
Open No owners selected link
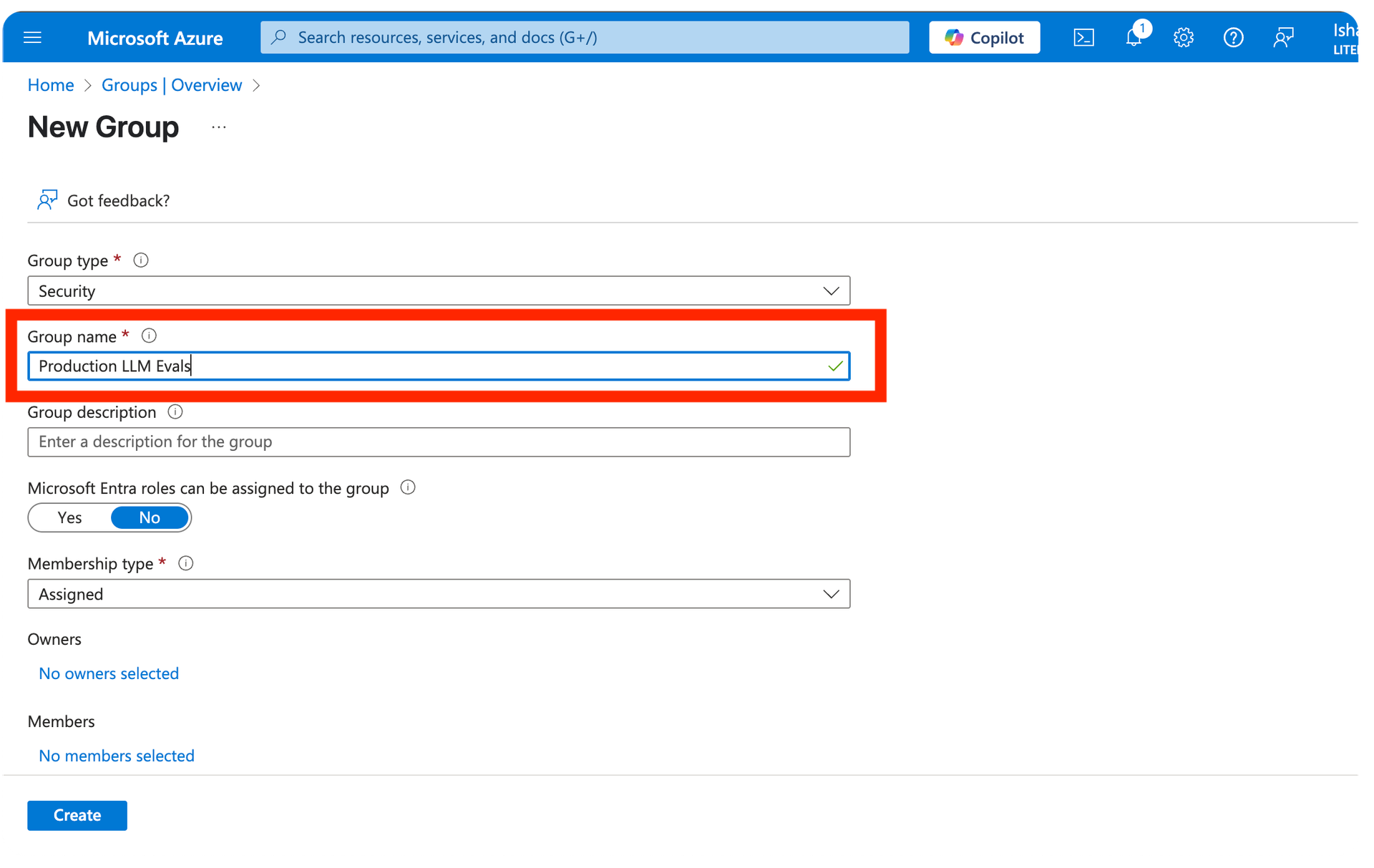pos(108,673)
